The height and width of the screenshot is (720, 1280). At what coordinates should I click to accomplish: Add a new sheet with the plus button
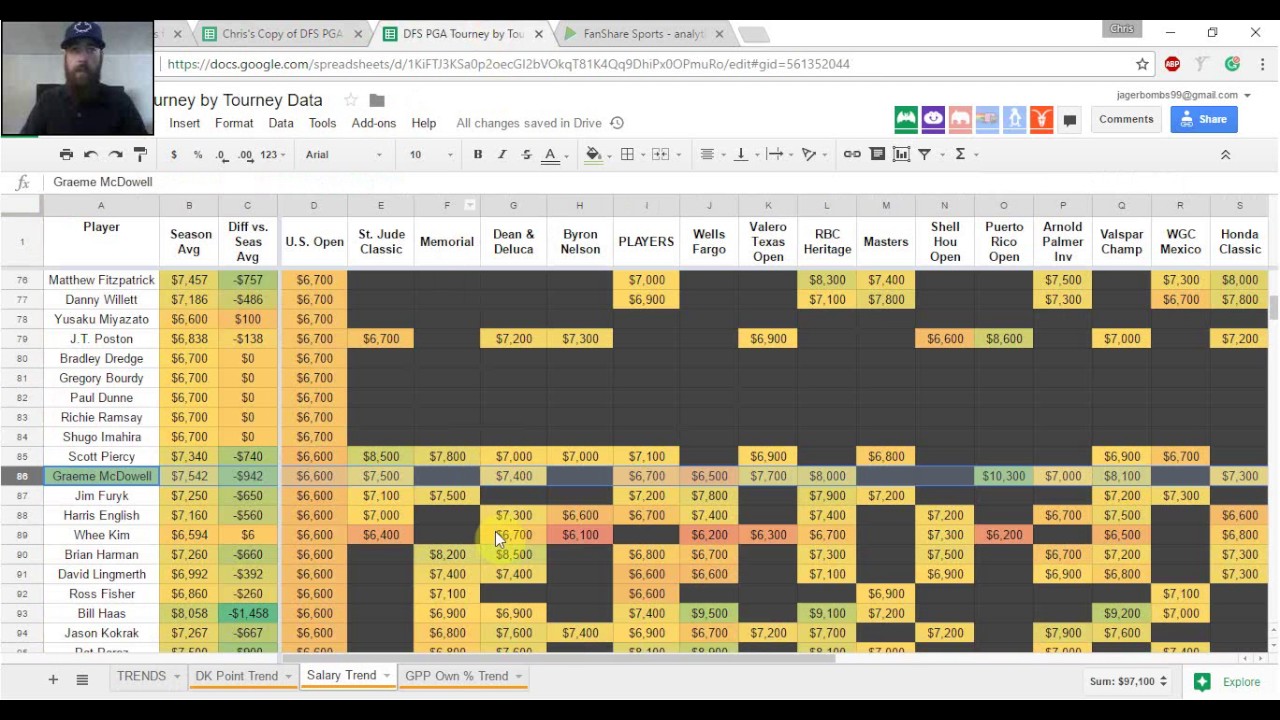(x=53, y=680)
